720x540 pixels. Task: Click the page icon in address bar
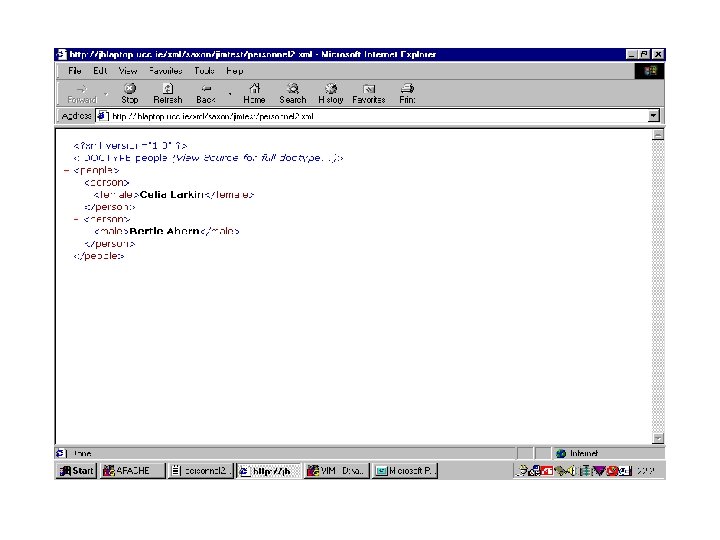(102, 116)
